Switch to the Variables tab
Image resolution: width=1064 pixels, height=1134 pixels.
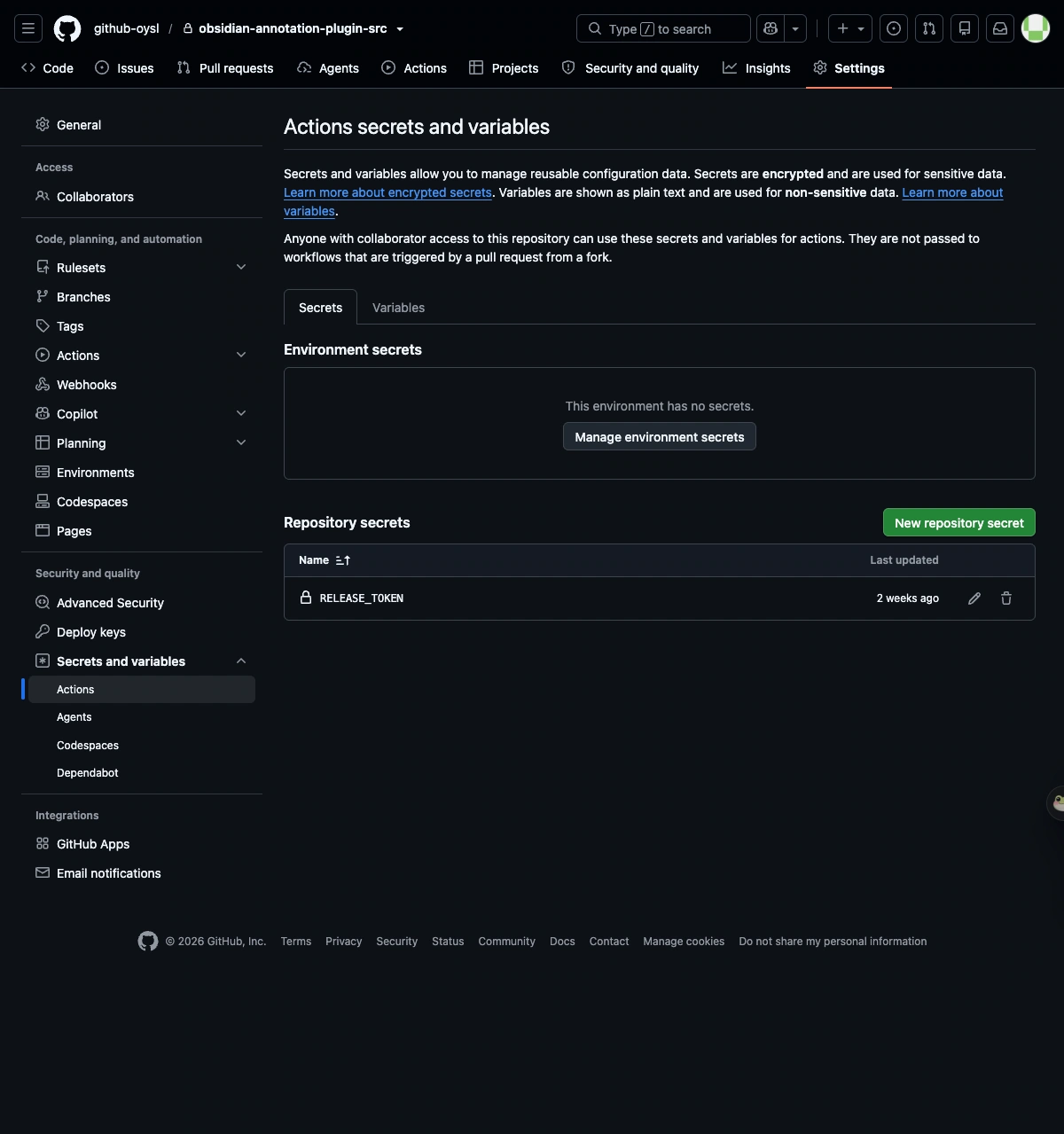(398, 308)
